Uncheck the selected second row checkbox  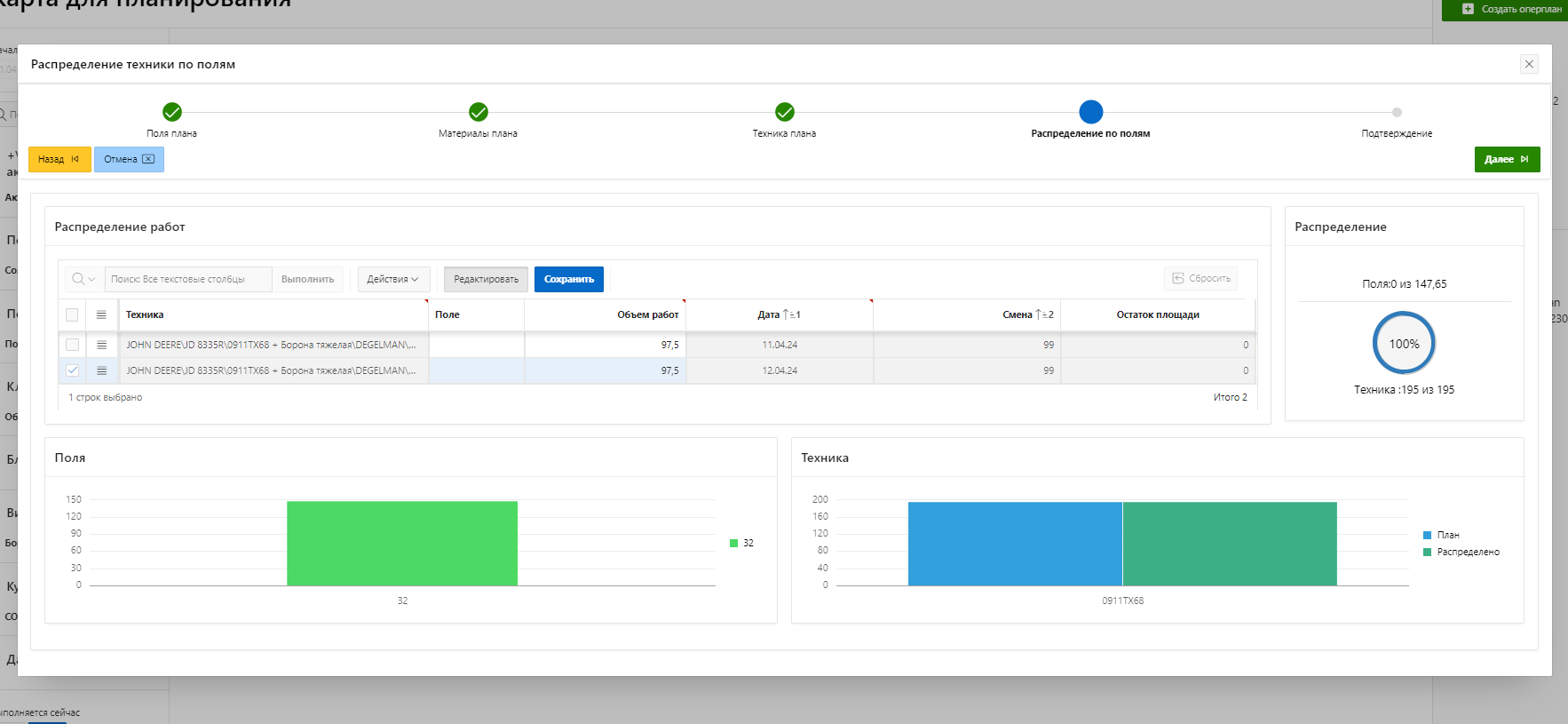pyautogui.click(x=72, y=370)
